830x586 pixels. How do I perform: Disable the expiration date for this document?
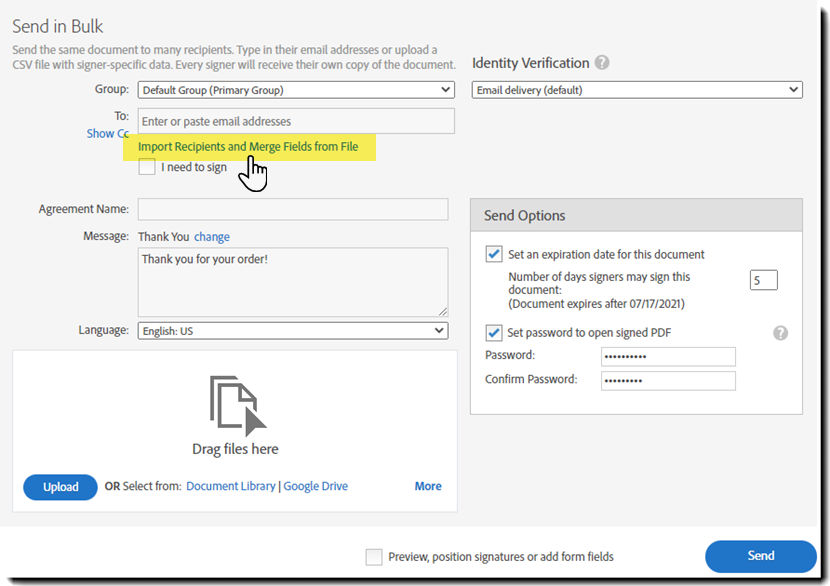point(493,254)
